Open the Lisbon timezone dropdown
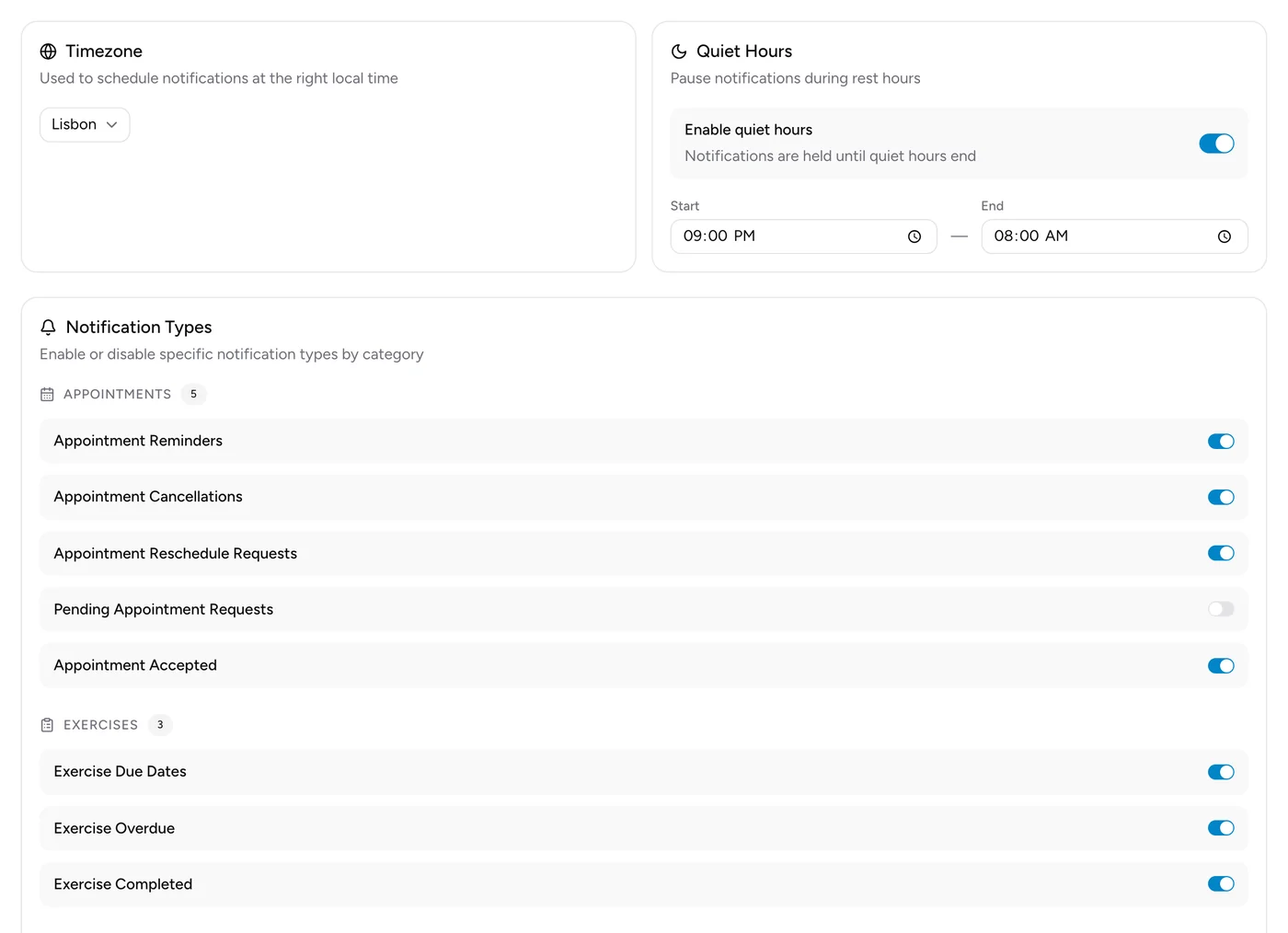The image size is (1288, 933). (x=85, y=125)
